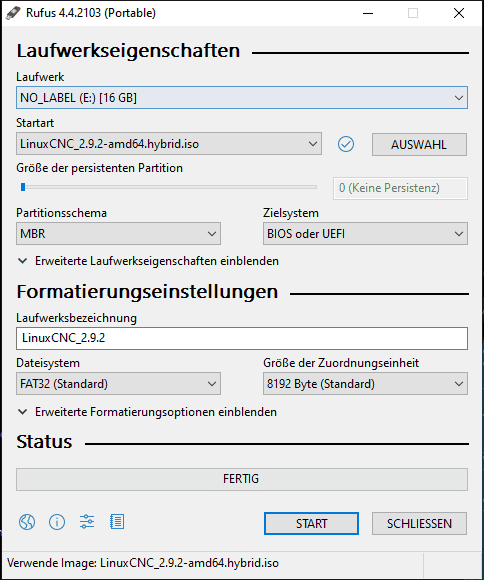Open the Laufwerk device dropdown

pyautogui.click(x=242, y=98)
